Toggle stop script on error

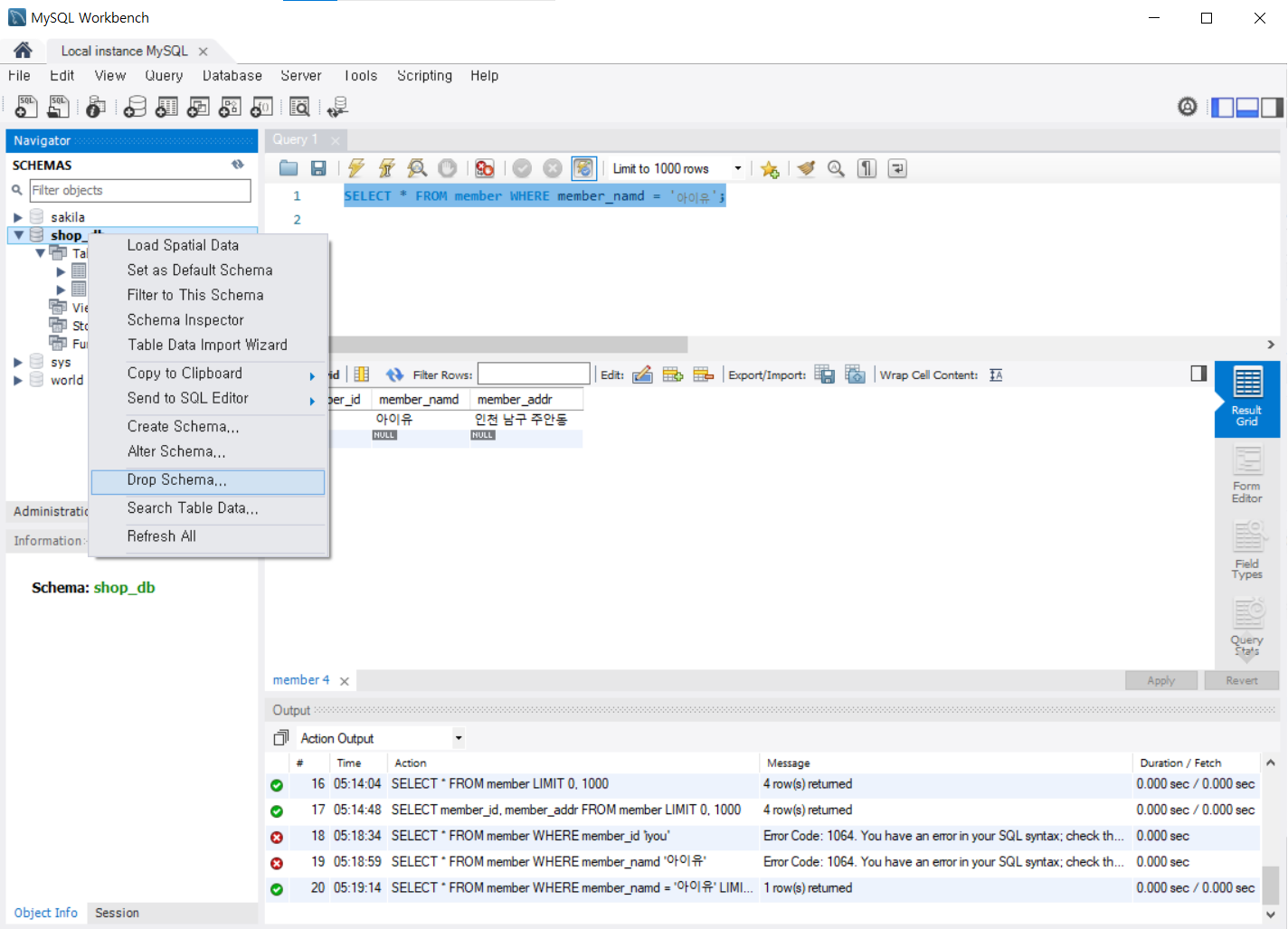tap(485, 168)
